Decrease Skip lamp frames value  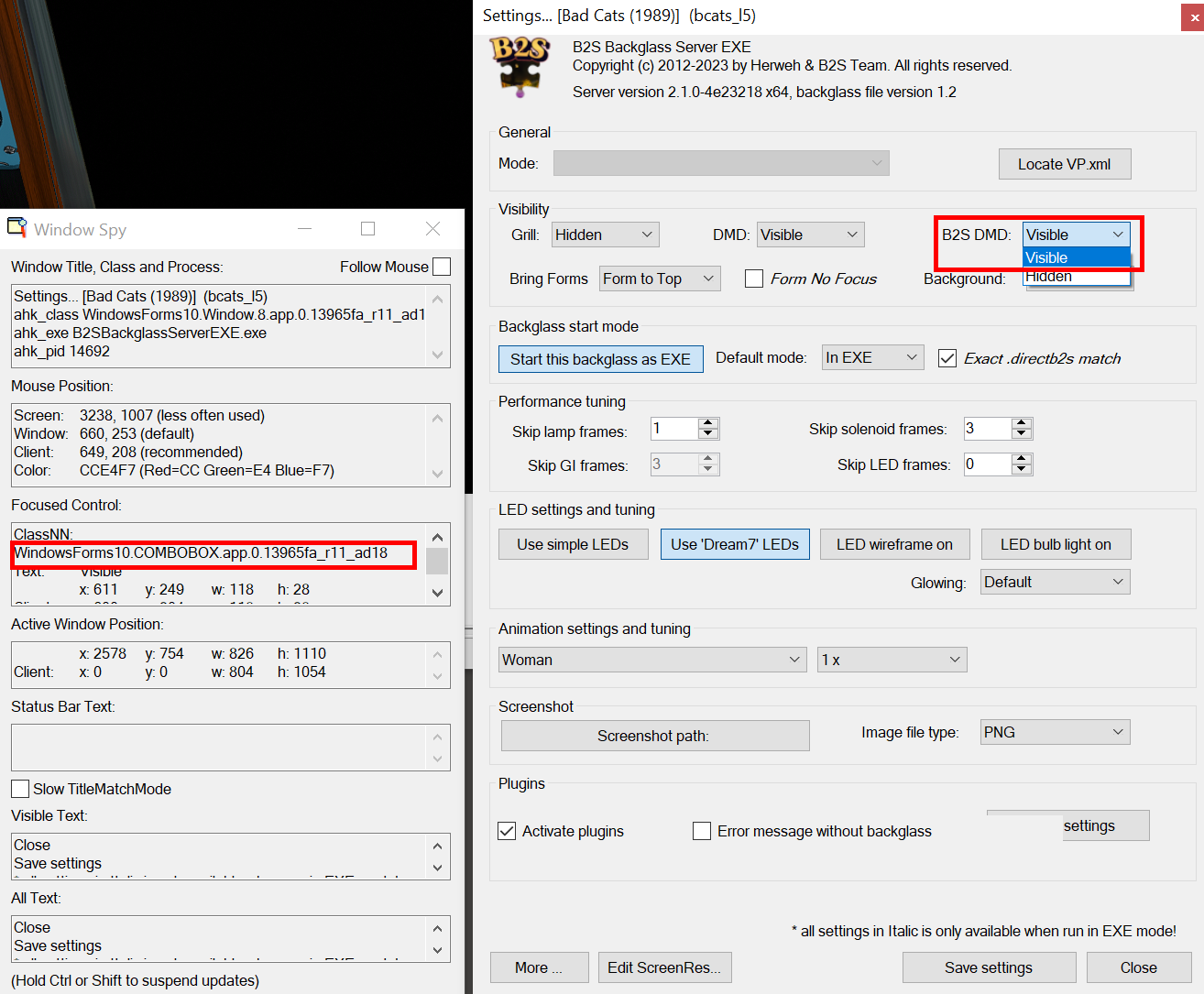point(707,434)
